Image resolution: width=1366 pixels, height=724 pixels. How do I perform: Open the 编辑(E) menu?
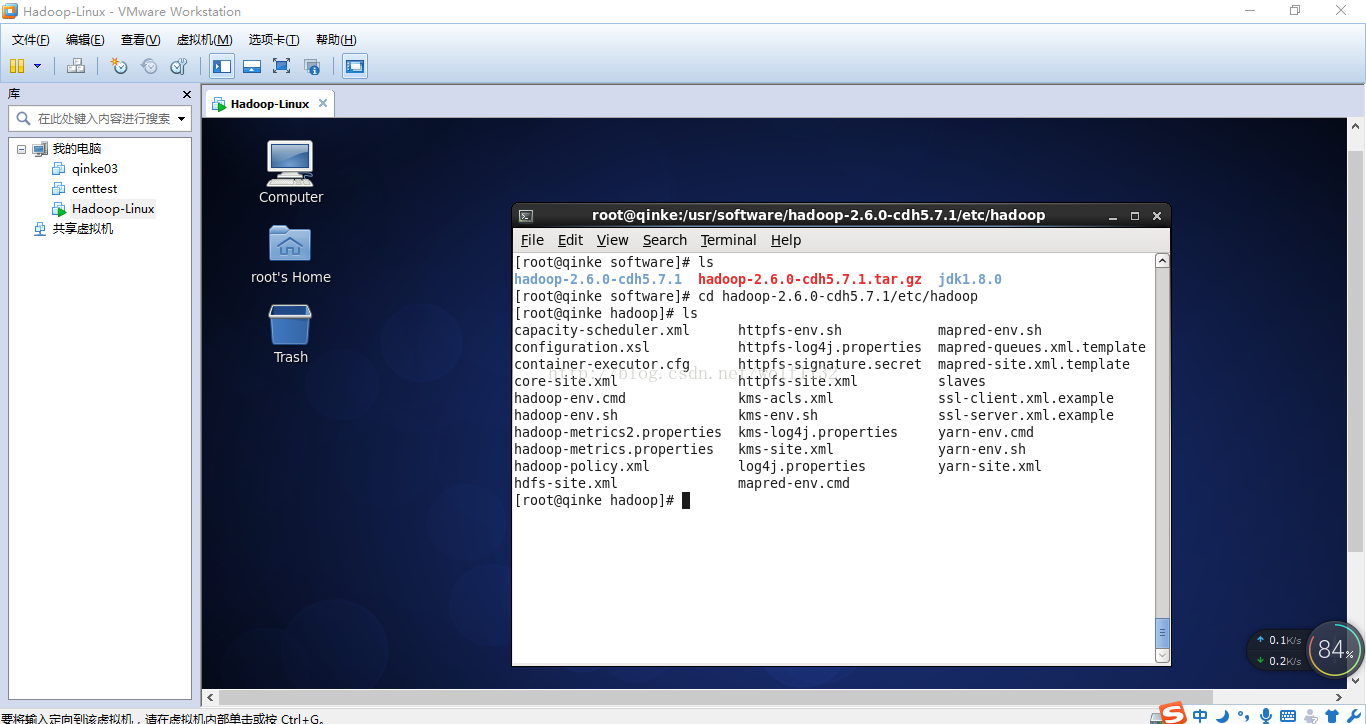point(85,40)
